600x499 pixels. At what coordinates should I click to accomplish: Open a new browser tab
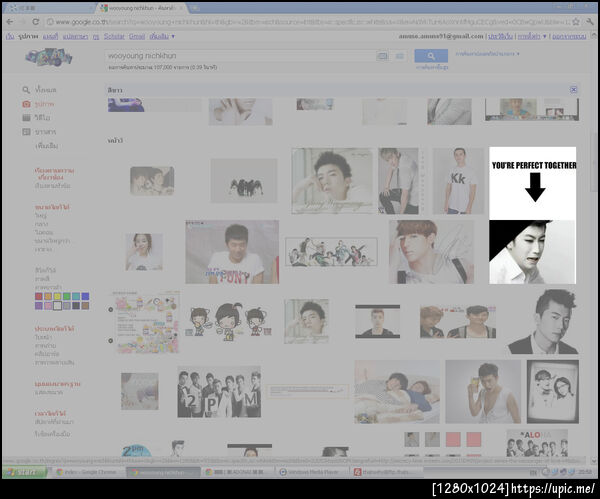(x=194, y=8)
